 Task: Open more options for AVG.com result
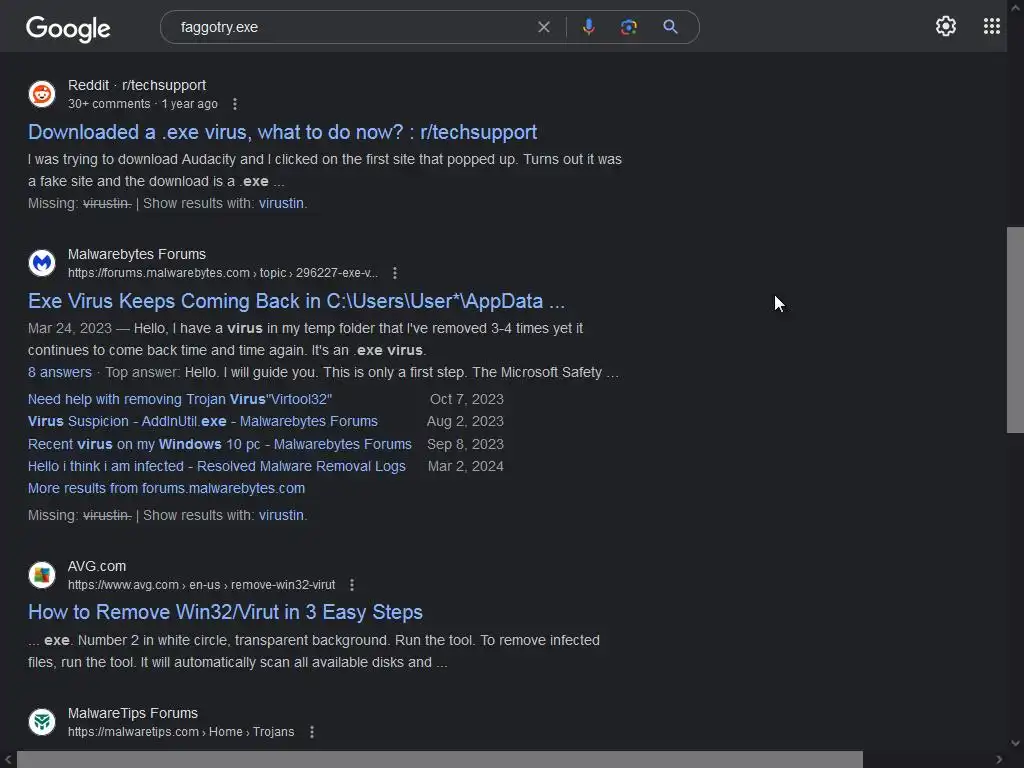352,585
